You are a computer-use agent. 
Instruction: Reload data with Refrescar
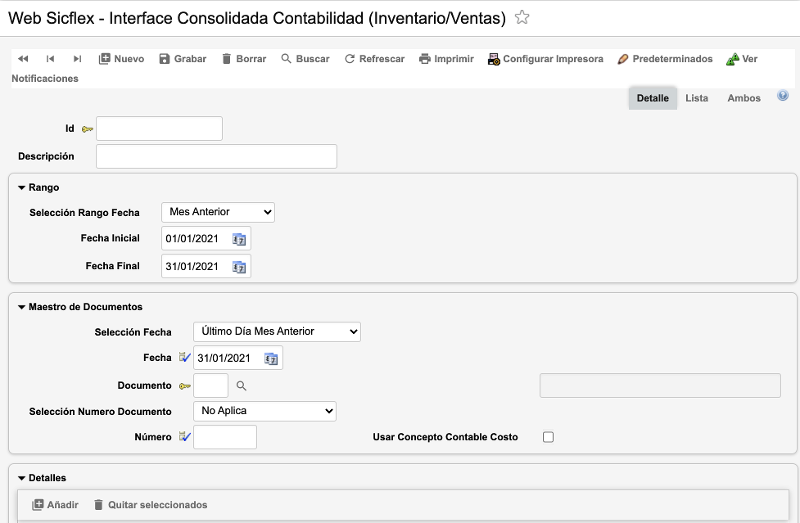(374, 59)
